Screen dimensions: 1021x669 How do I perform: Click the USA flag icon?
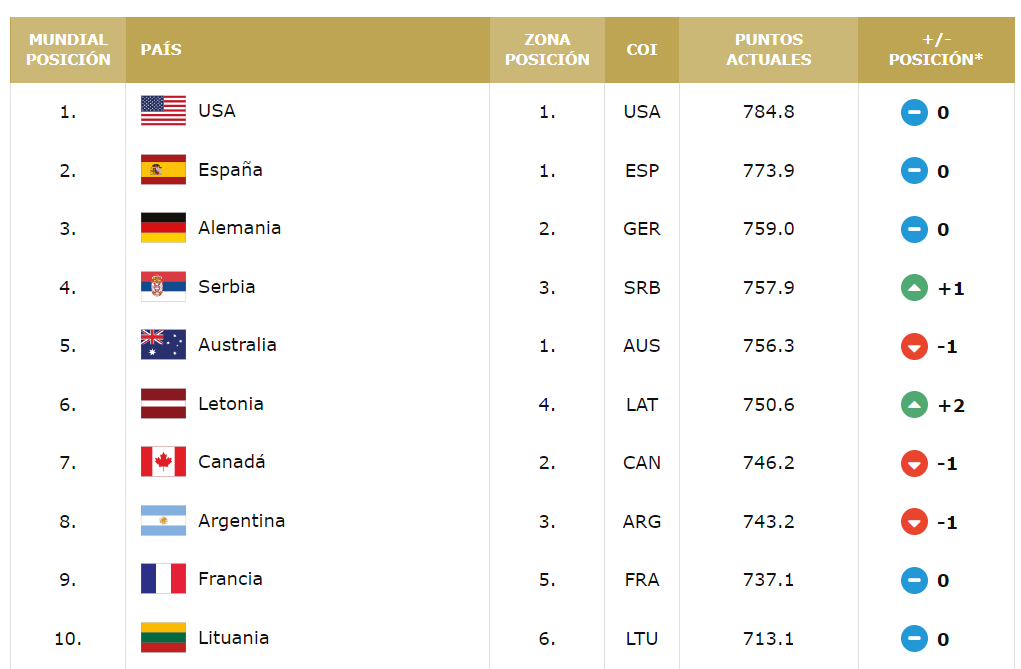coord(163,111)
